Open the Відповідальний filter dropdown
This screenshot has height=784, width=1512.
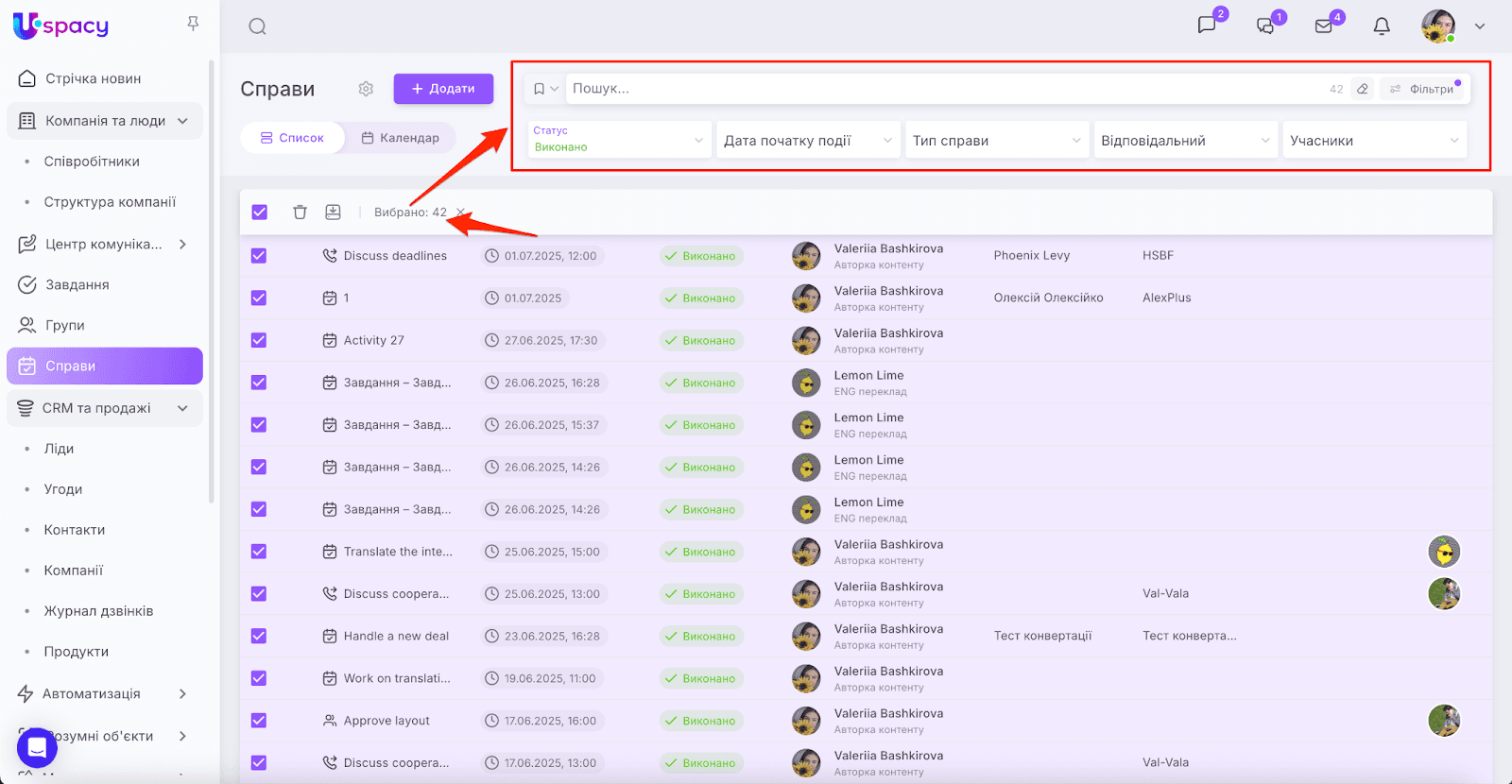[x=1184, y=141]
